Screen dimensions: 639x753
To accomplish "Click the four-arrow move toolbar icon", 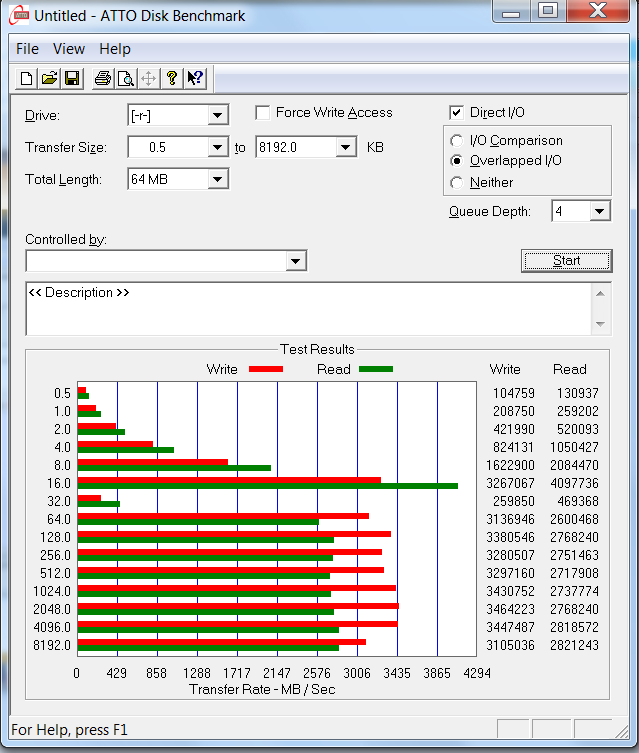I will tap(148, 78).
